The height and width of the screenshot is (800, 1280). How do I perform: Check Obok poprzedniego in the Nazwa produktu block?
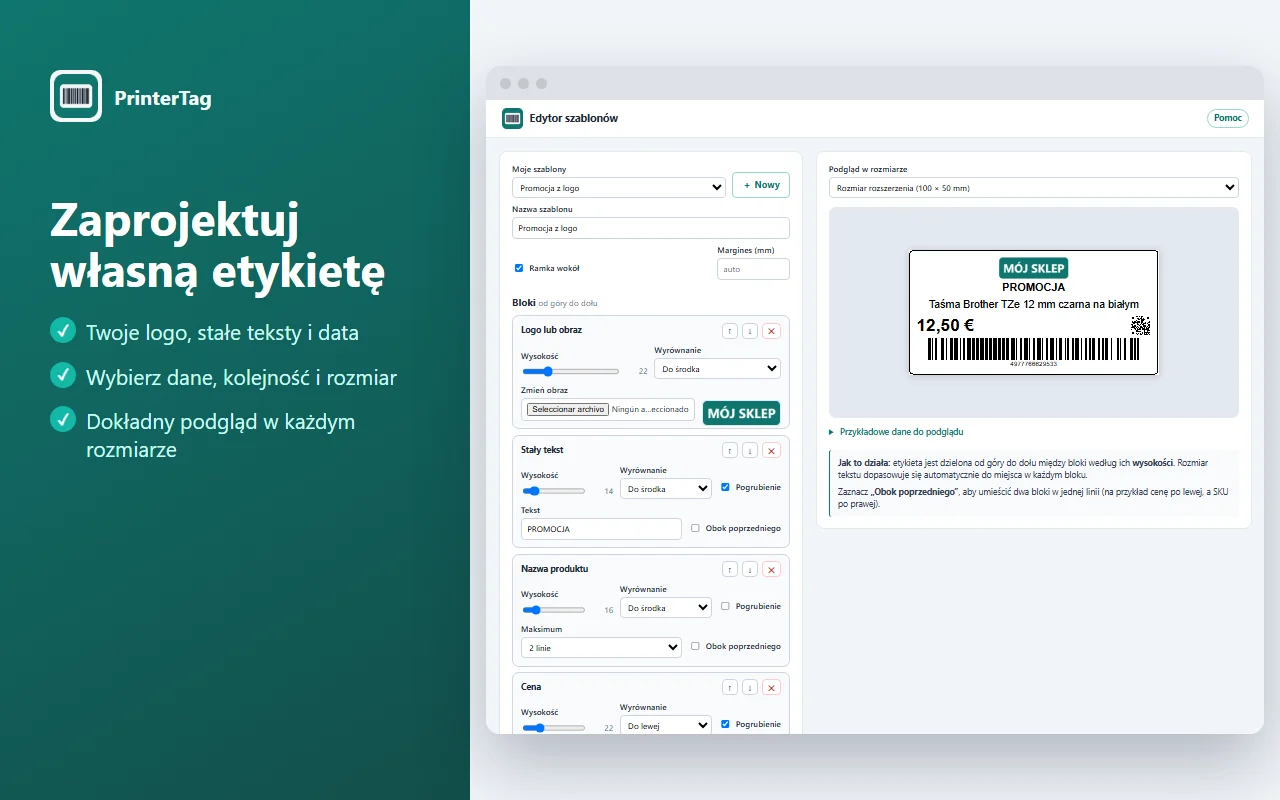pos(695,647)
